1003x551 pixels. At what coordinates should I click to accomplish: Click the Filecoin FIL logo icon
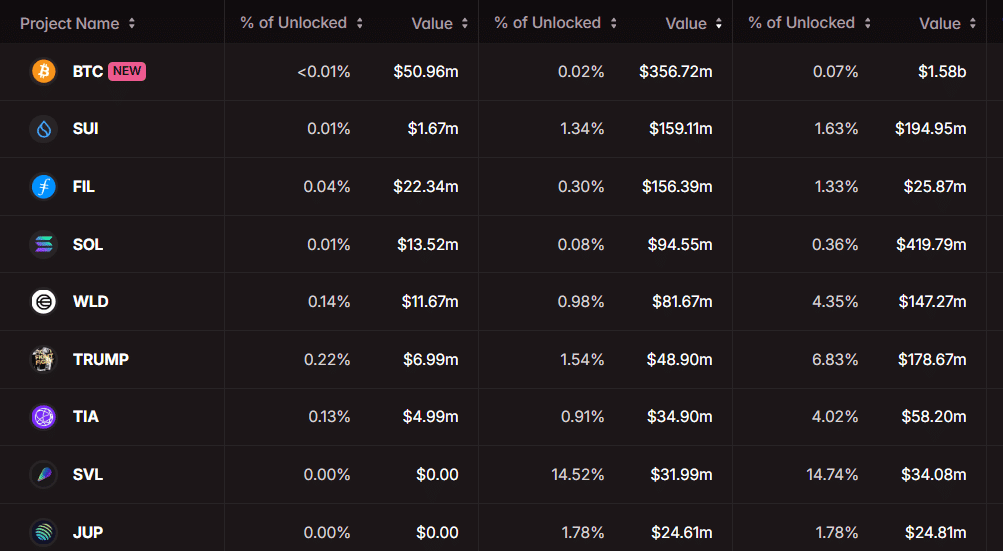pos(44,187)
